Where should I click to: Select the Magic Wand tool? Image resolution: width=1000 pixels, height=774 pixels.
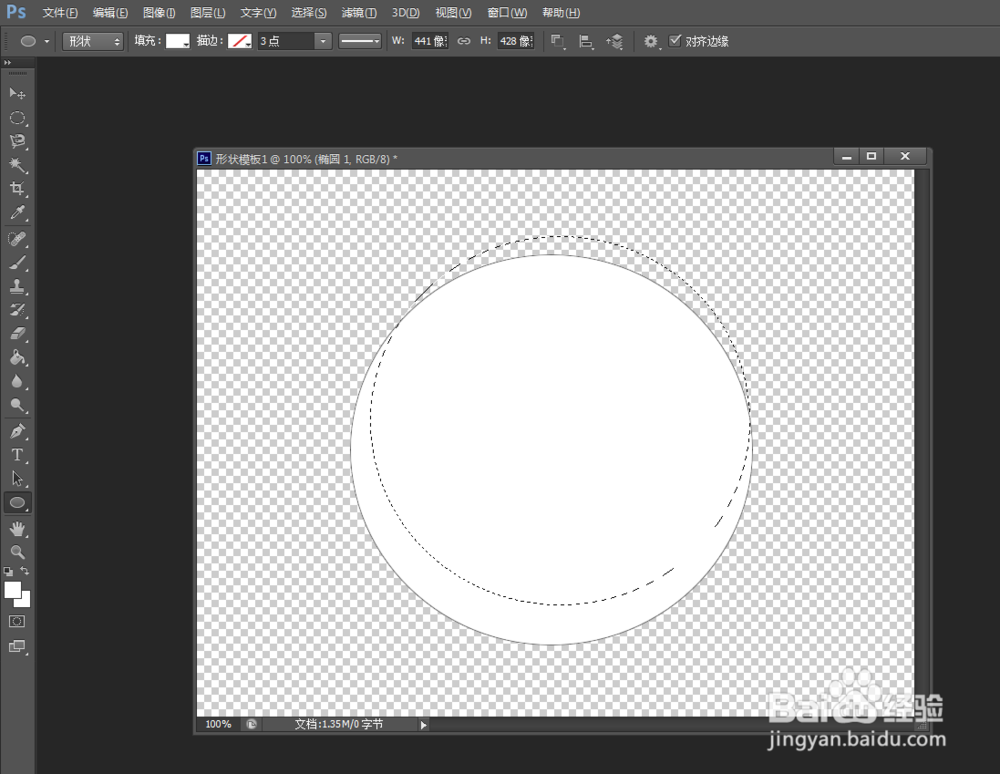point(17,166)
